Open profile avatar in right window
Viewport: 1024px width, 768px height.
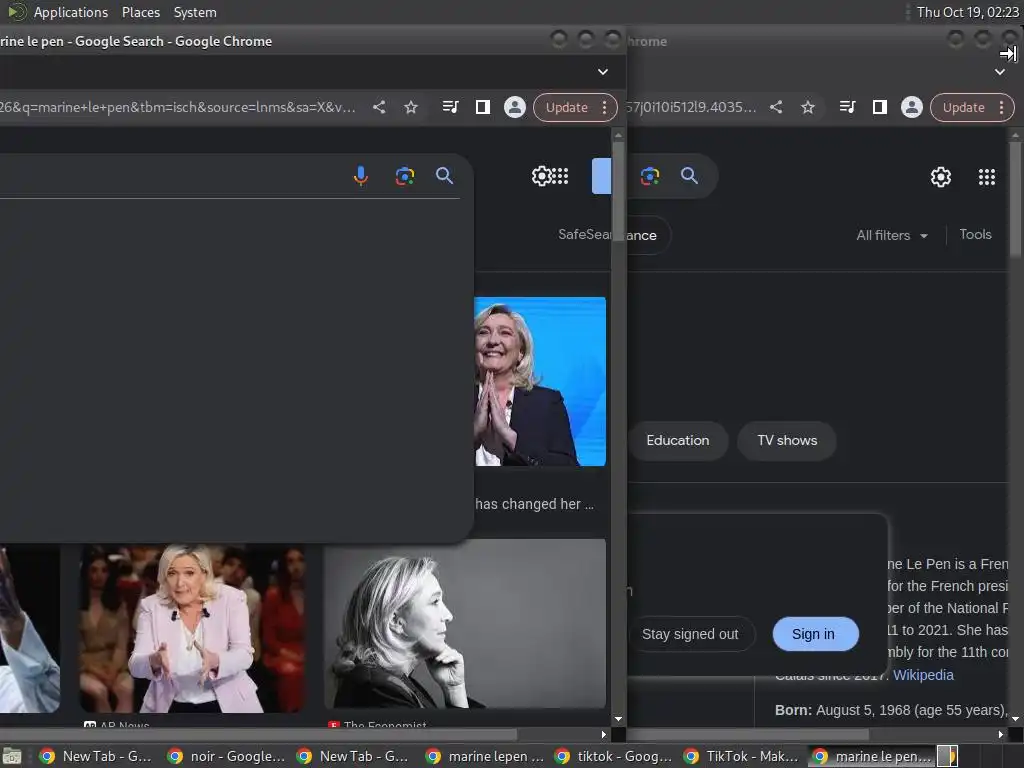(x=912, y=107)
